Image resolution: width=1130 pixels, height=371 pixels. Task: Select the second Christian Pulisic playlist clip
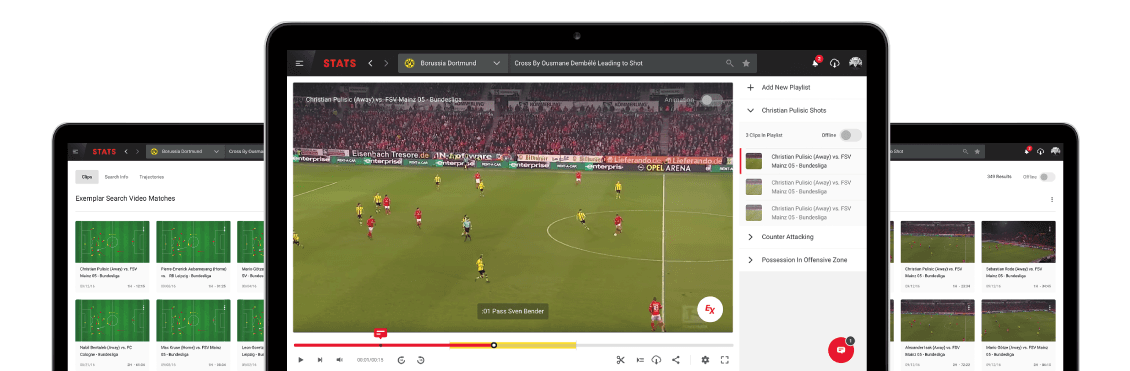(802, 187)
